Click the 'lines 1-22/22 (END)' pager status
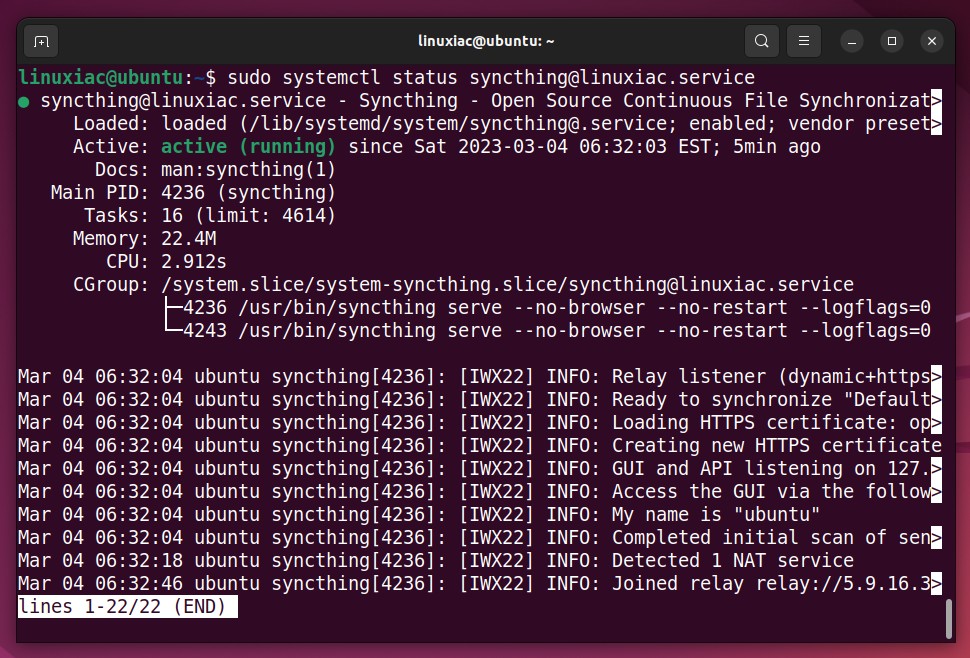Image resolution: width=970 pixels, height=658 pixels. tap(127, 607)
